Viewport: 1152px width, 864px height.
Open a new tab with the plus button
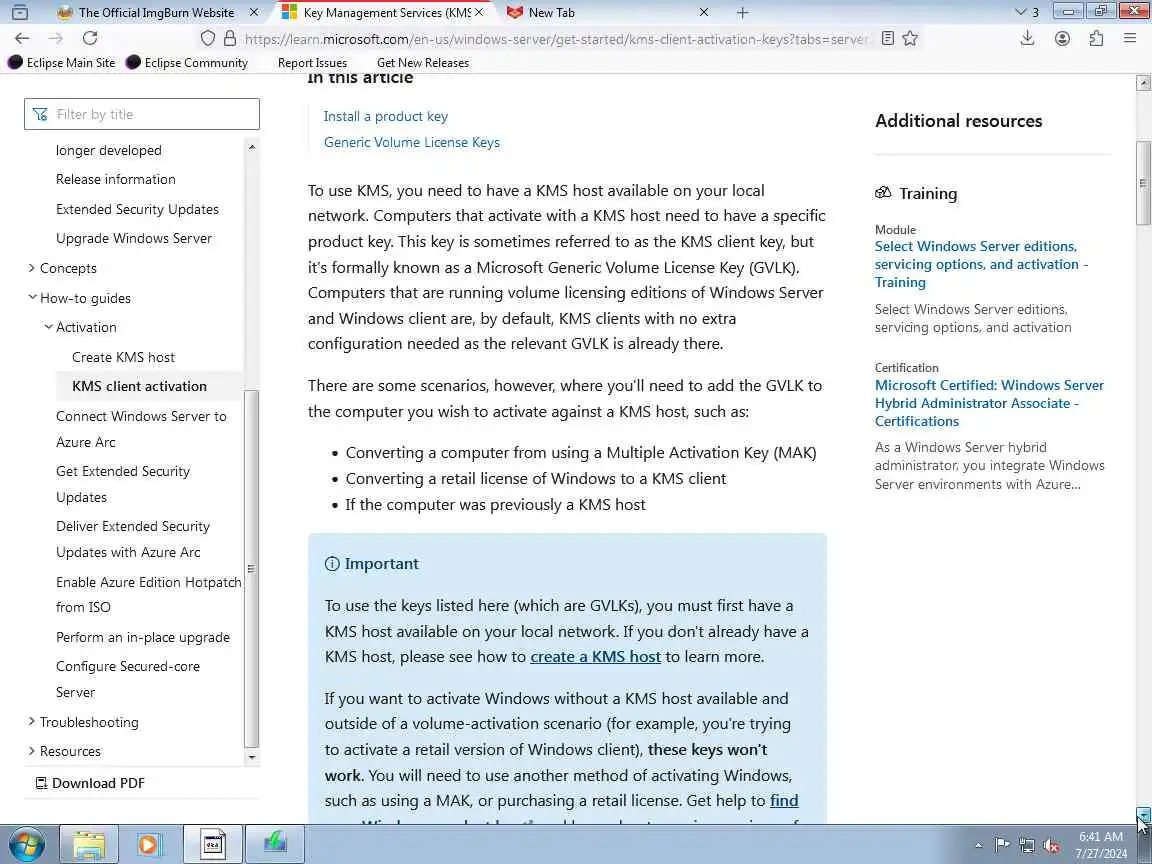tap(742, 12)
